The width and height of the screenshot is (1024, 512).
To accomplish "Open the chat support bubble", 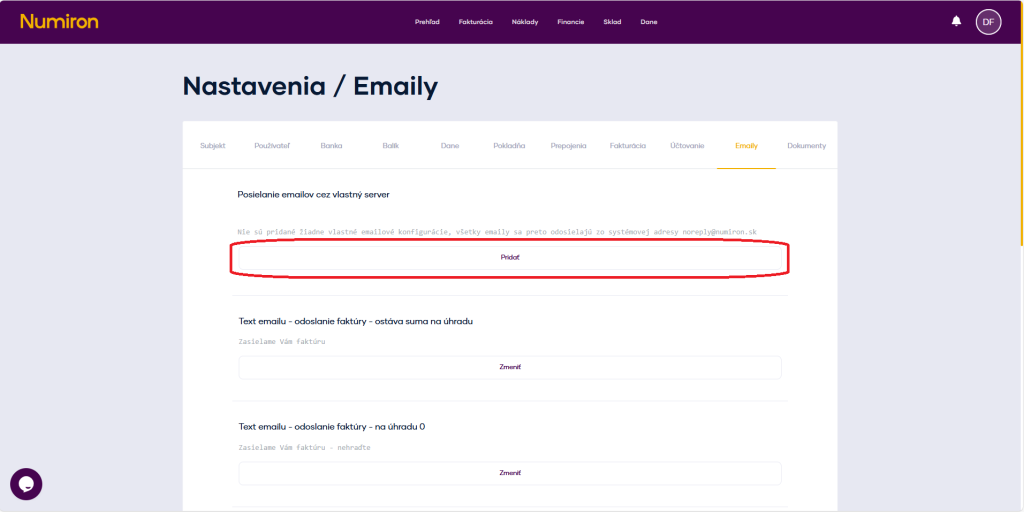I will point(26,484).
